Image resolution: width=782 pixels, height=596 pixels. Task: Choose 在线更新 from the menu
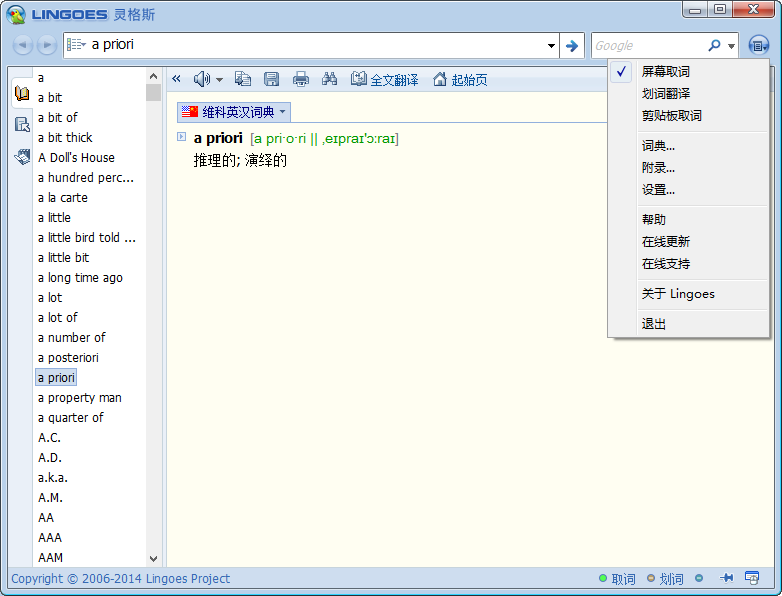[x=688, y=241]
